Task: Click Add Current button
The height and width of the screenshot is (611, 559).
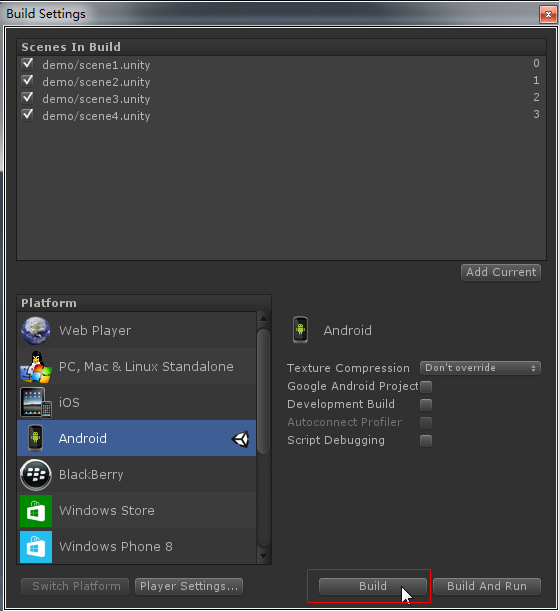Action: (501, 272)
